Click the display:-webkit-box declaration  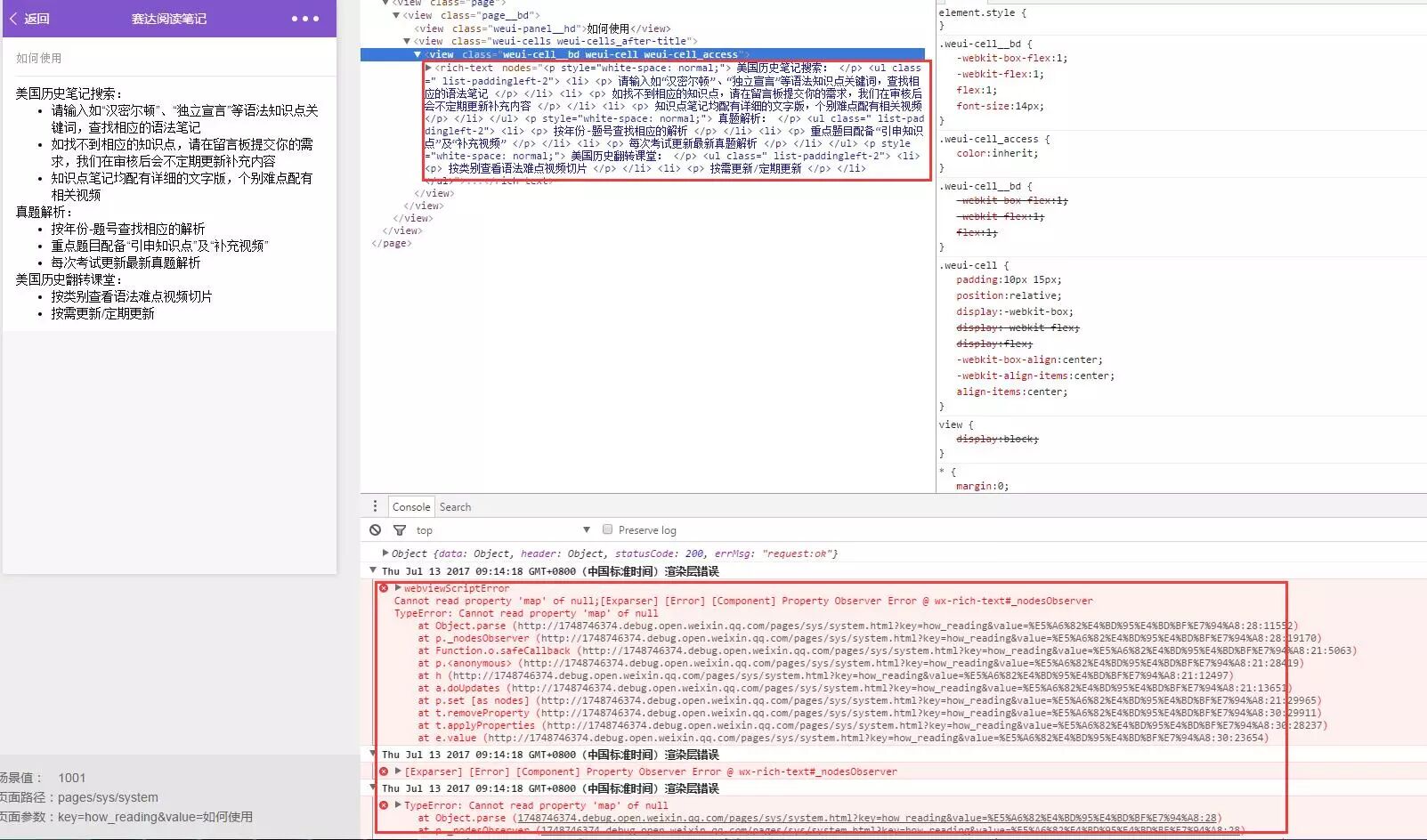tap(1015, 311)
